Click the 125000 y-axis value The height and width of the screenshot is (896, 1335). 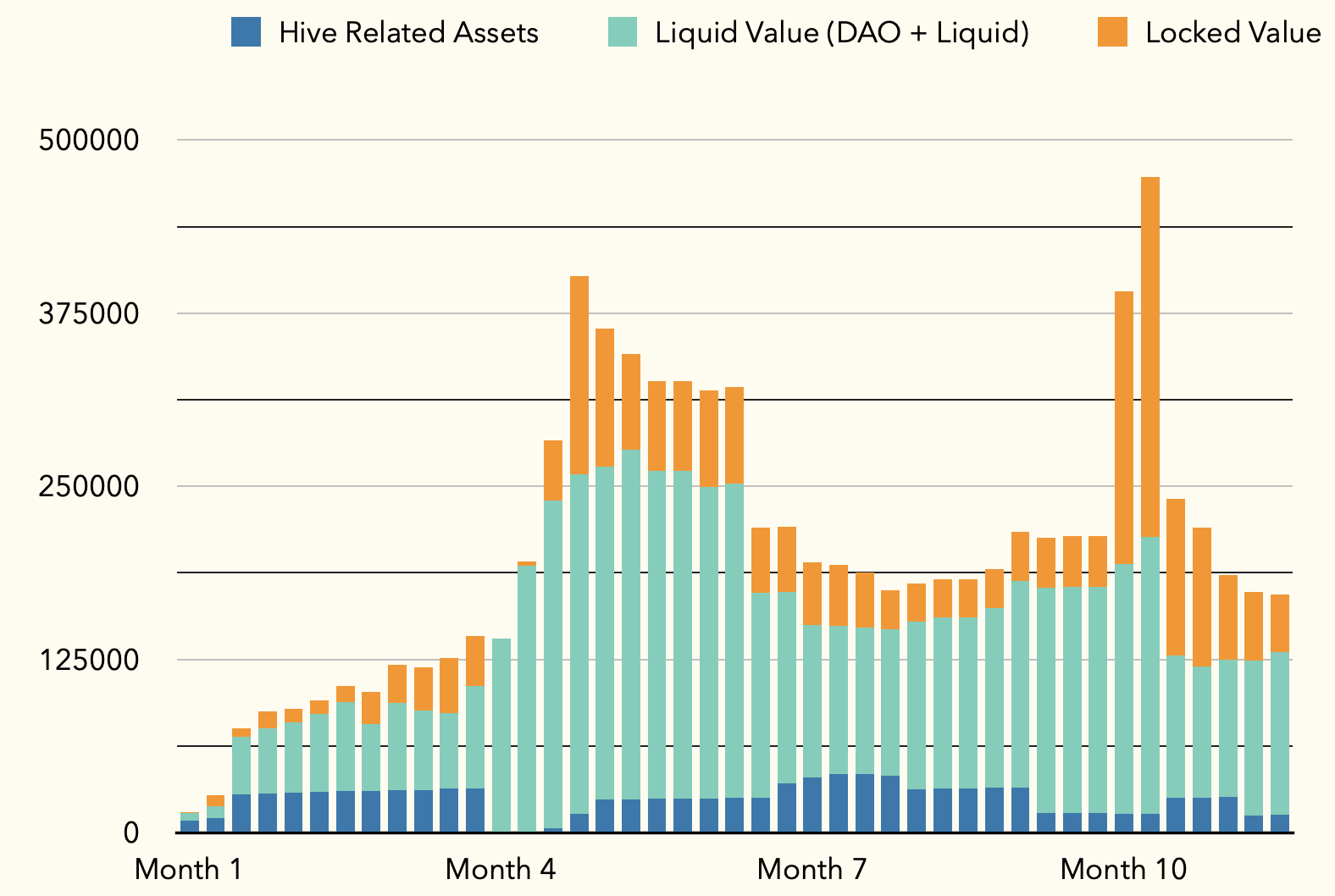click(89, 659)
